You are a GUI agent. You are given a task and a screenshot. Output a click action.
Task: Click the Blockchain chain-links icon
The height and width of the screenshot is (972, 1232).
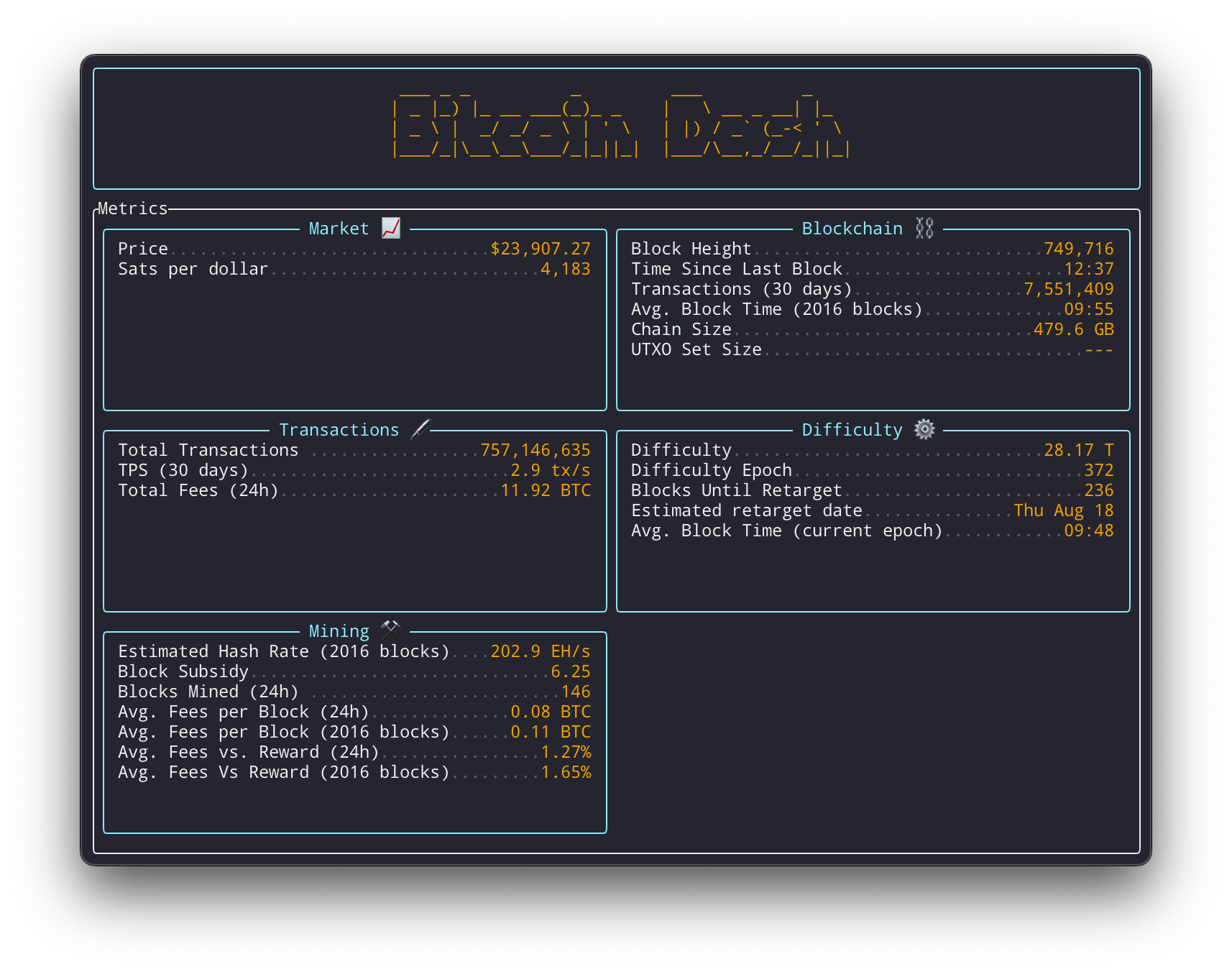point(924,228)
